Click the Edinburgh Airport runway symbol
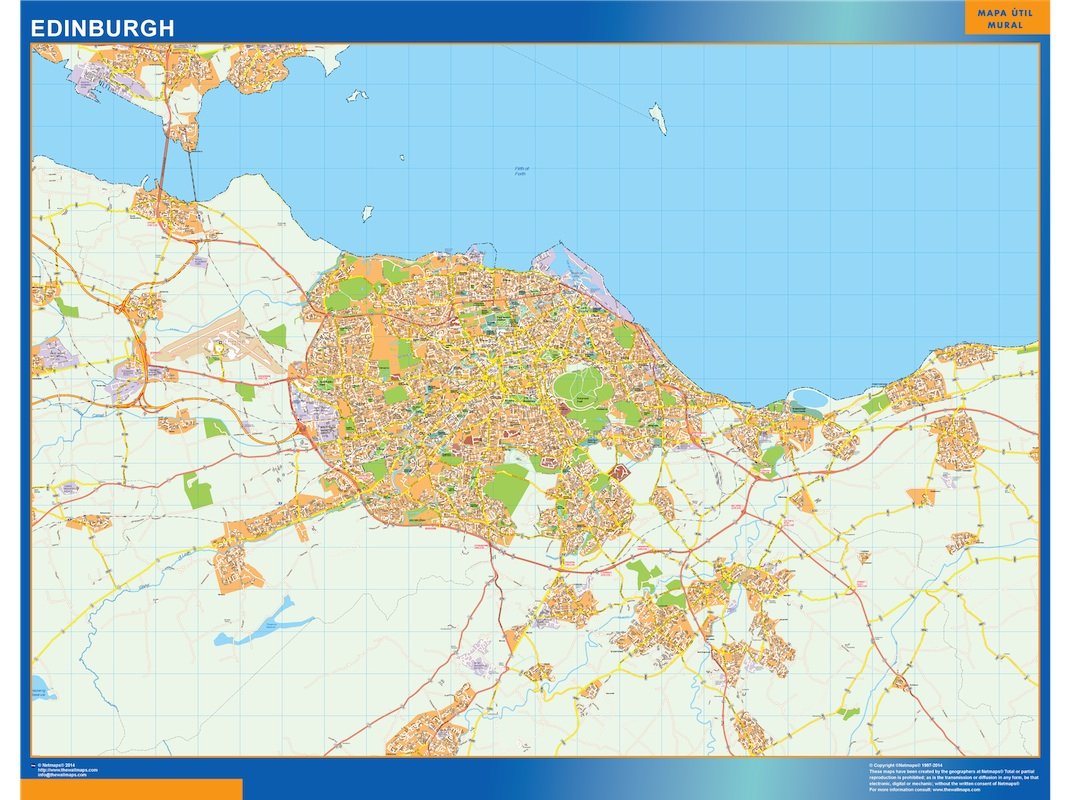Screen dimensions: 1069x800 point(215,340)
